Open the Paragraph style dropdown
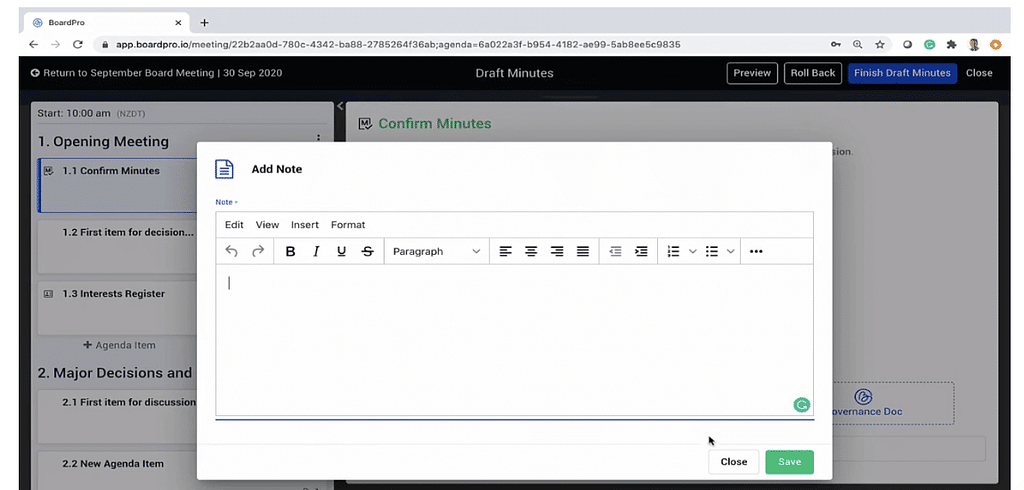Screen dimensions: 1024x490 click(x=436, y=251)
